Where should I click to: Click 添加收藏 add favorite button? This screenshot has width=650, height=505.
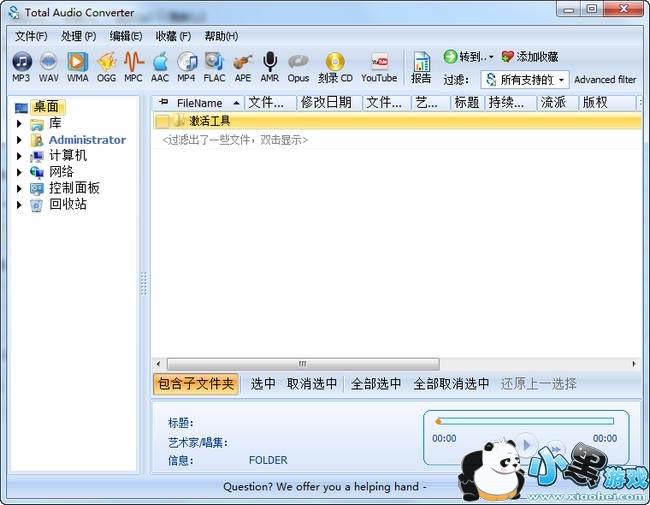click(530, 56)
